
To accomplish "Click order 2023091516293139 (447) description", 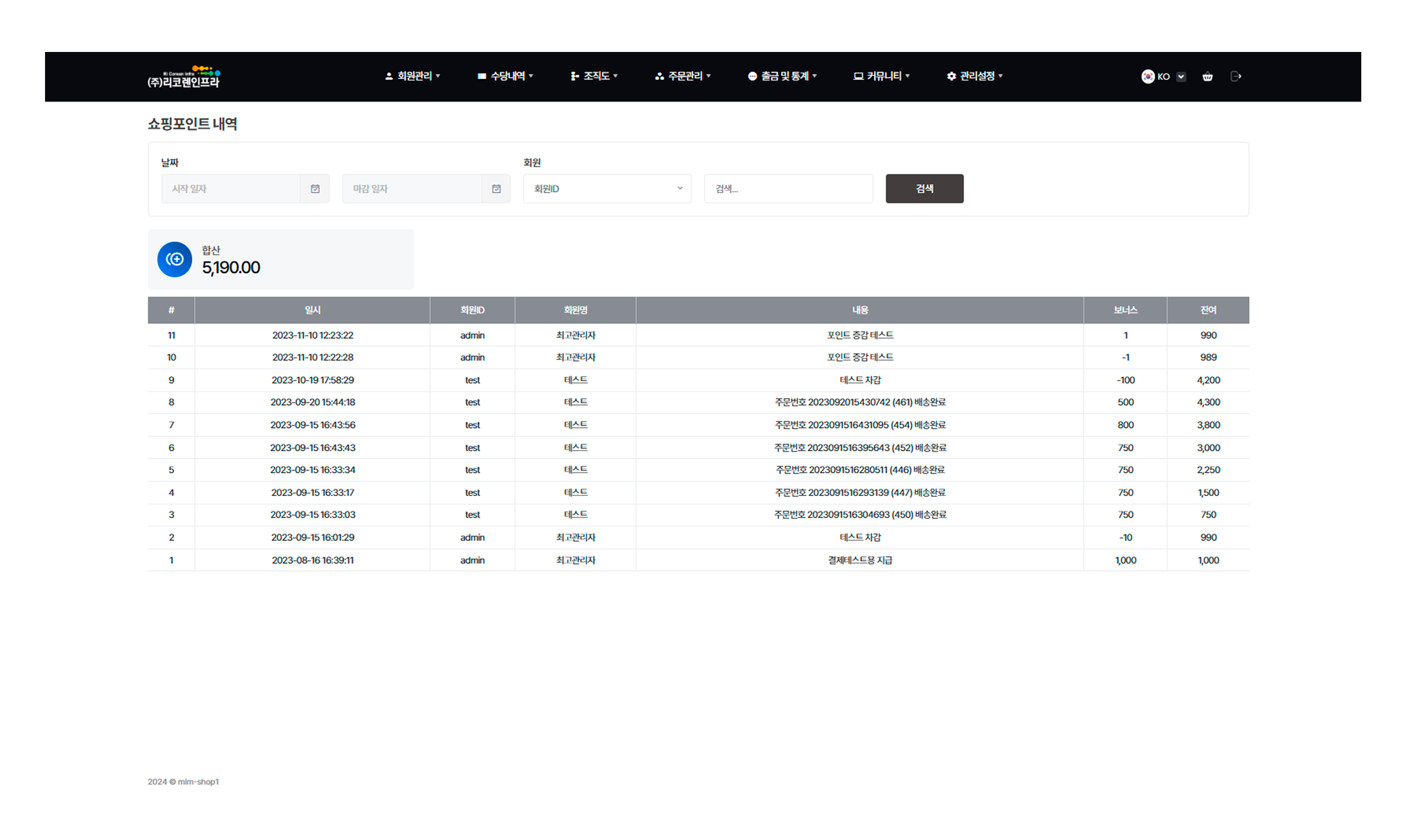I will [860, 492].
